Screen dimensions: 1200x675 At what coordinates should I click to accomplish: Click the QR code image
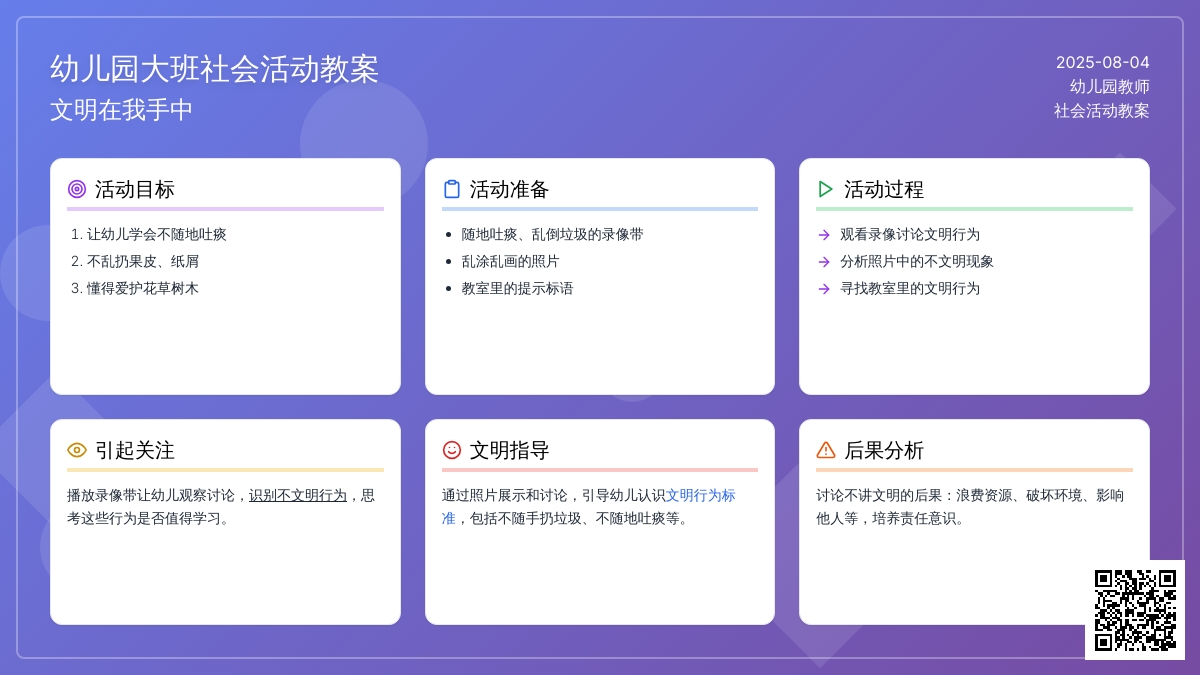point(1135,610)
